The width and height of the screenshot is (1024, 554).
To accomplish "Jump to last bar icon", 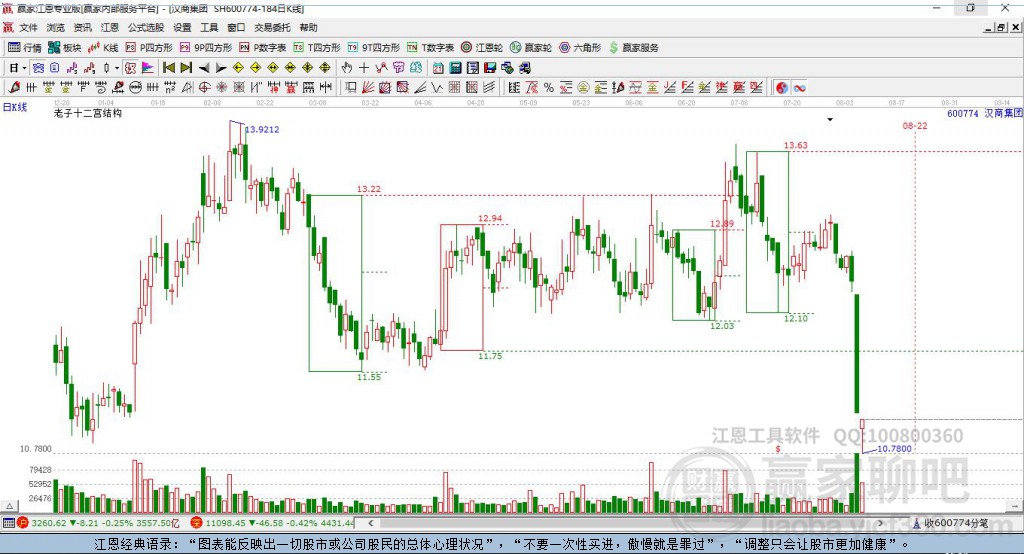I will (x=186, y=68).
